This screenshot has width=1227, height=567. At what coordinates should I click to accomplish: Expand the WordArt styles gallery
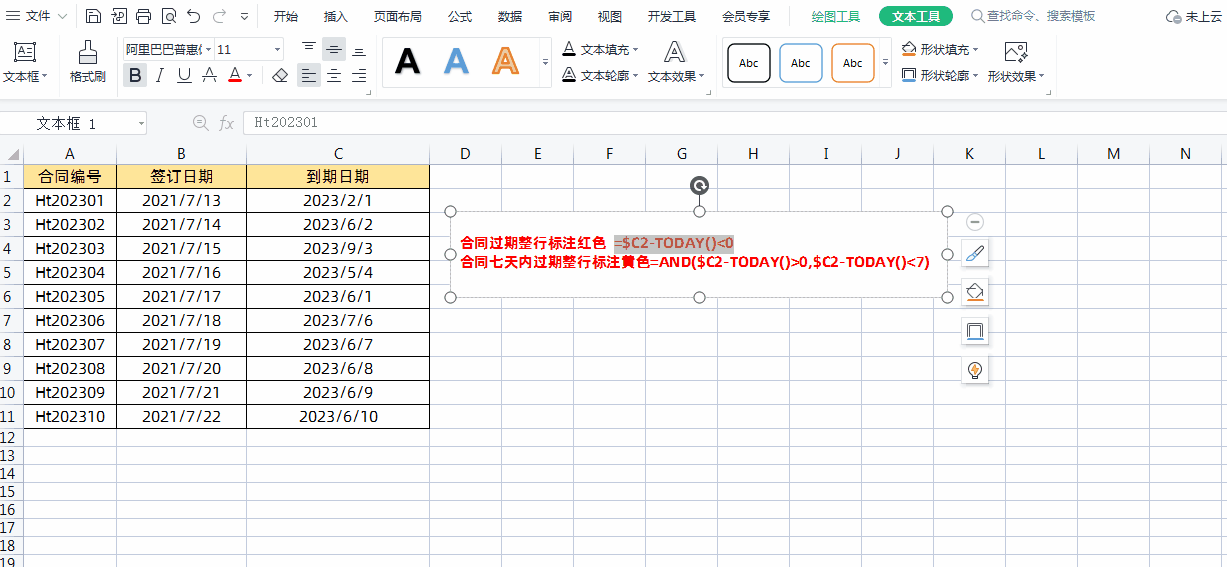pyautogui.click(x=545, y=62)
